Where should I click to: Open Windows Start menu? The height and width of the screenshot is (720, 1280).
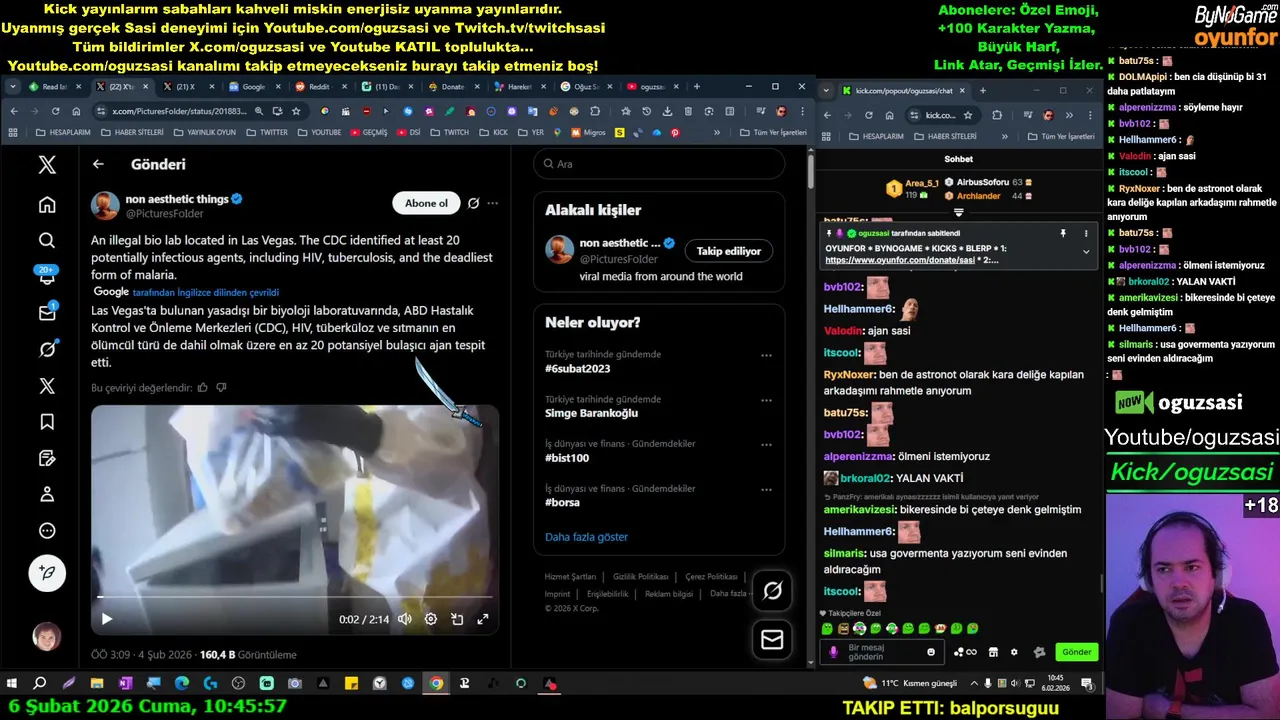coord(12,684)
